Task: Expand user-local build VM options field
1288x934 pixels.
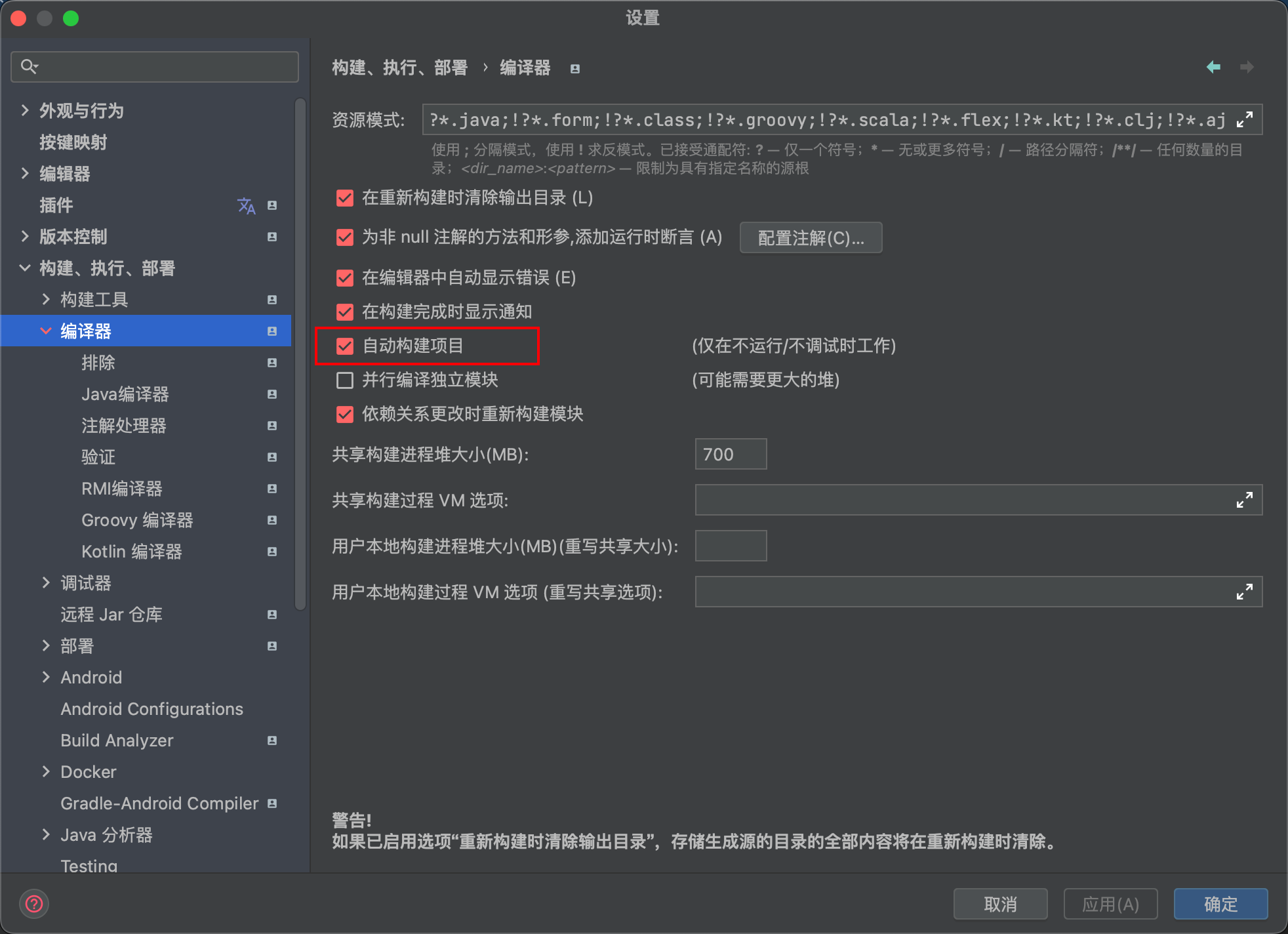Action: coord(1244,592)
